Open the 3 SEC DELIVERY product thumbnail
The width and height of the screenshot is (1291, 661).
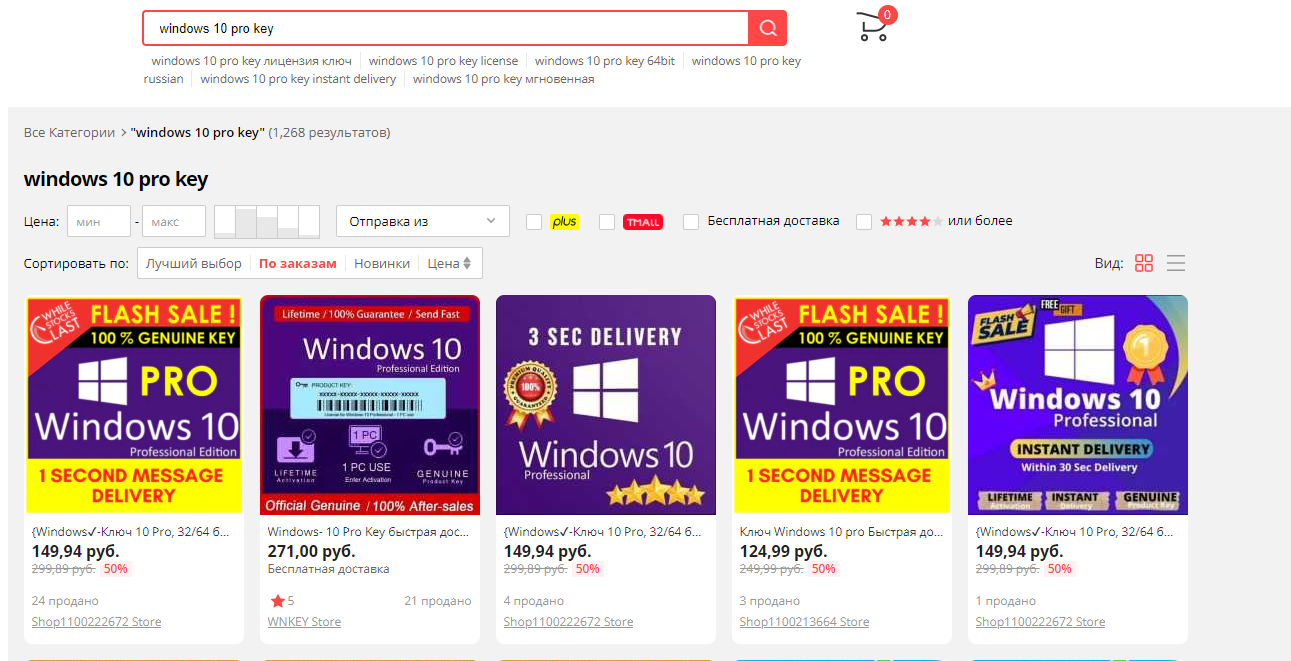pos(606,405)
